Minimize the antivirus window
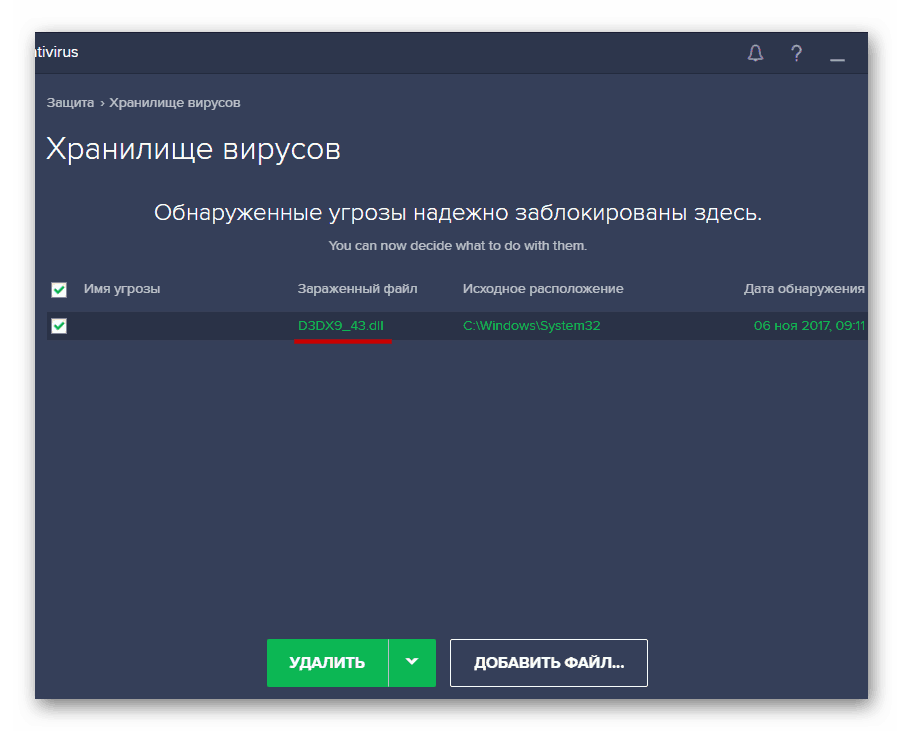This screenshot has height=731, width=900. click(837, 58)
